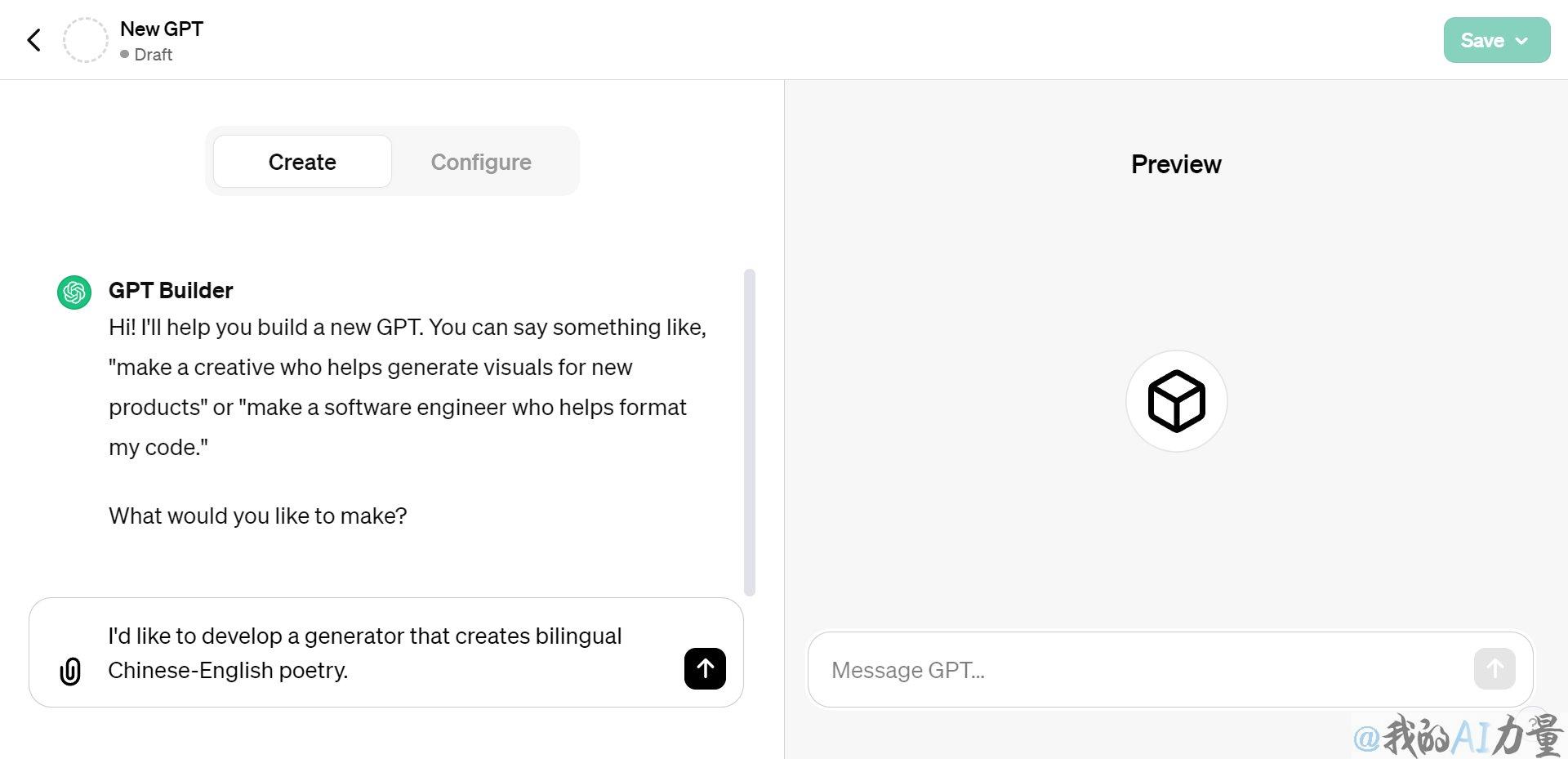Send the bilingual poetry message with arrow button
1568x759 pixels.
[705, 669]
